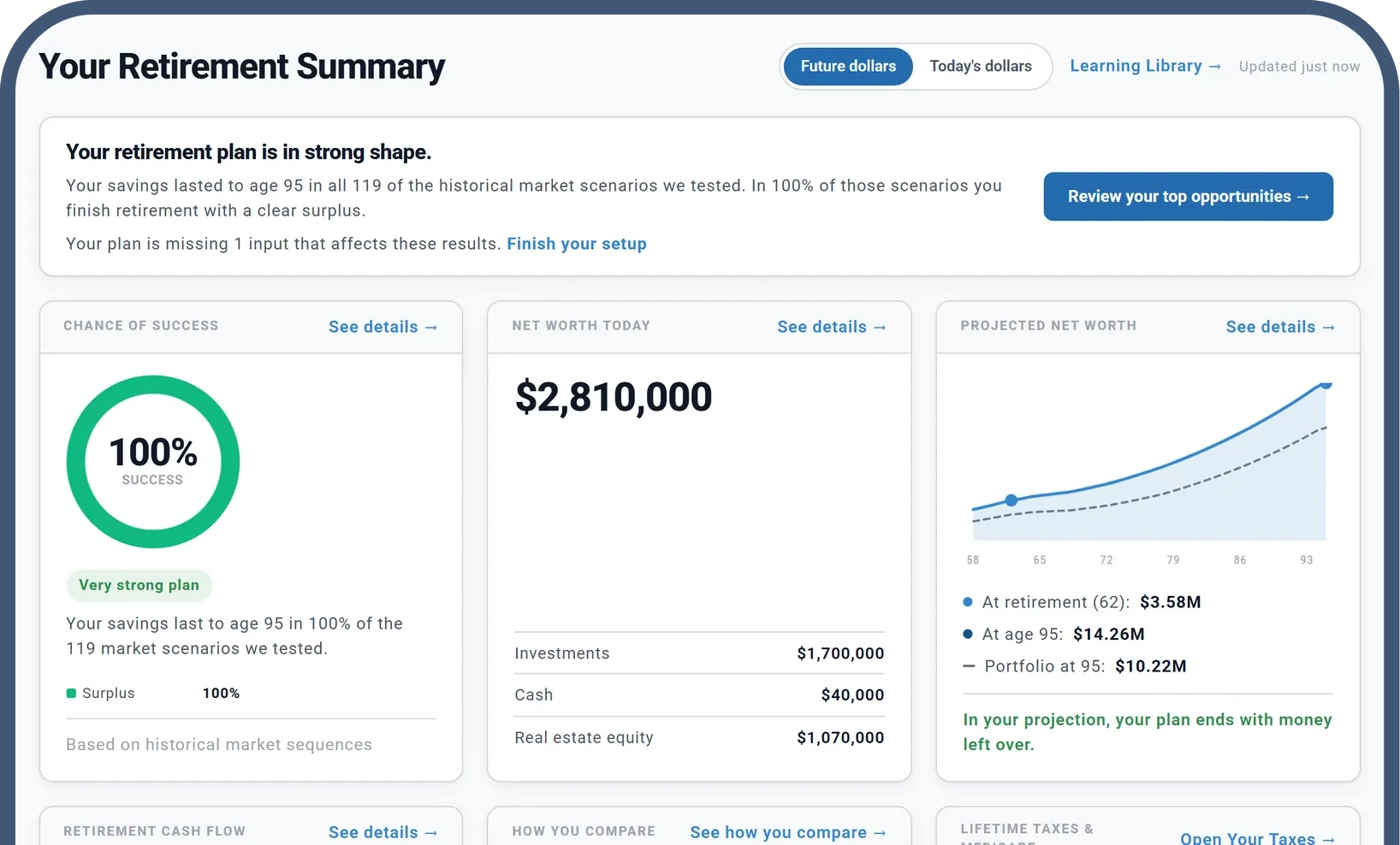Open See details for Projected Net Worth

click(1279, 327)
